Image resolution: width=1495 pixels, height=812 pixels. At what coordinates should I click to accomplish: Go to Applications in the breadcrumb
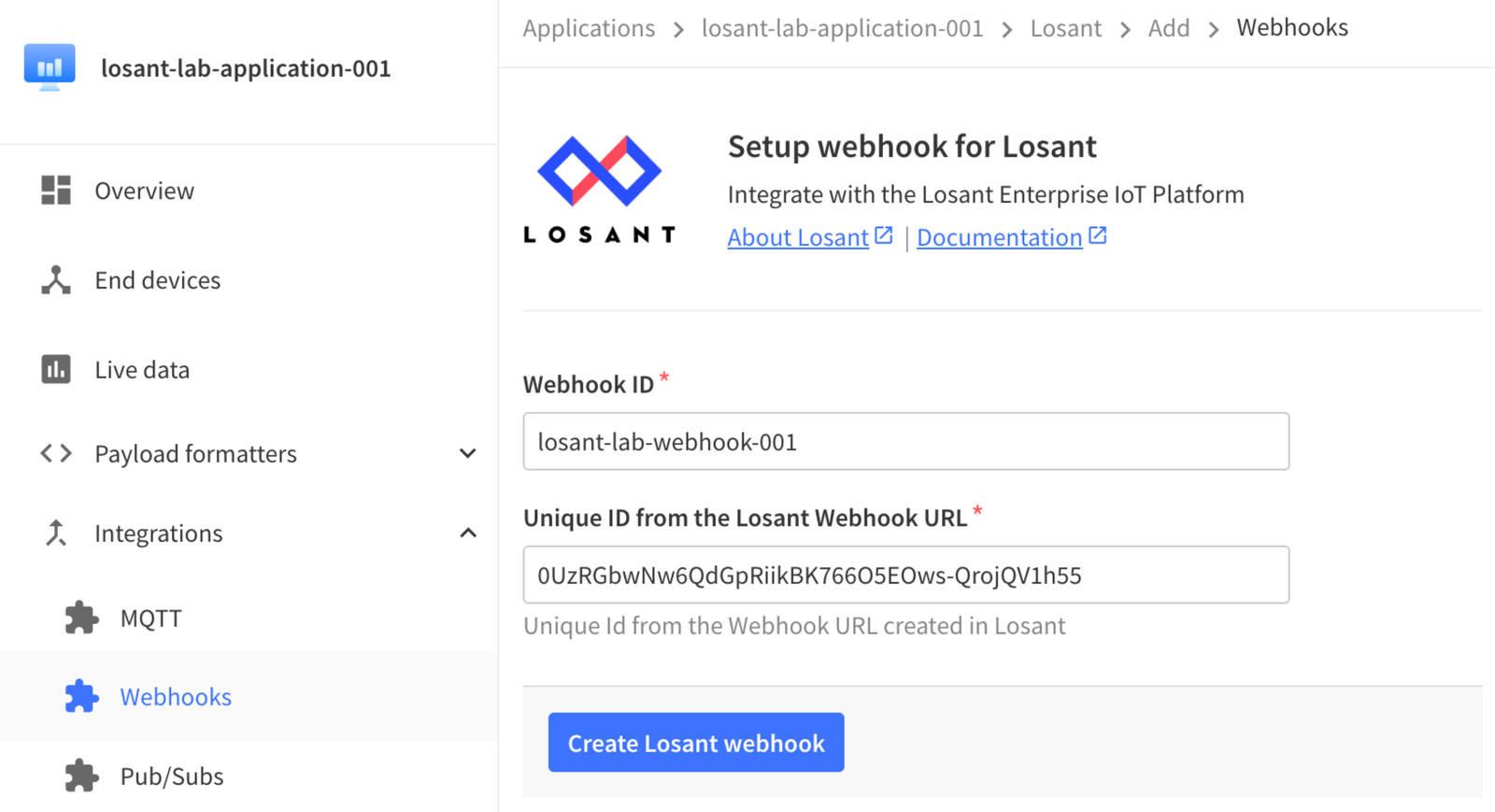[x=589, y=28]
